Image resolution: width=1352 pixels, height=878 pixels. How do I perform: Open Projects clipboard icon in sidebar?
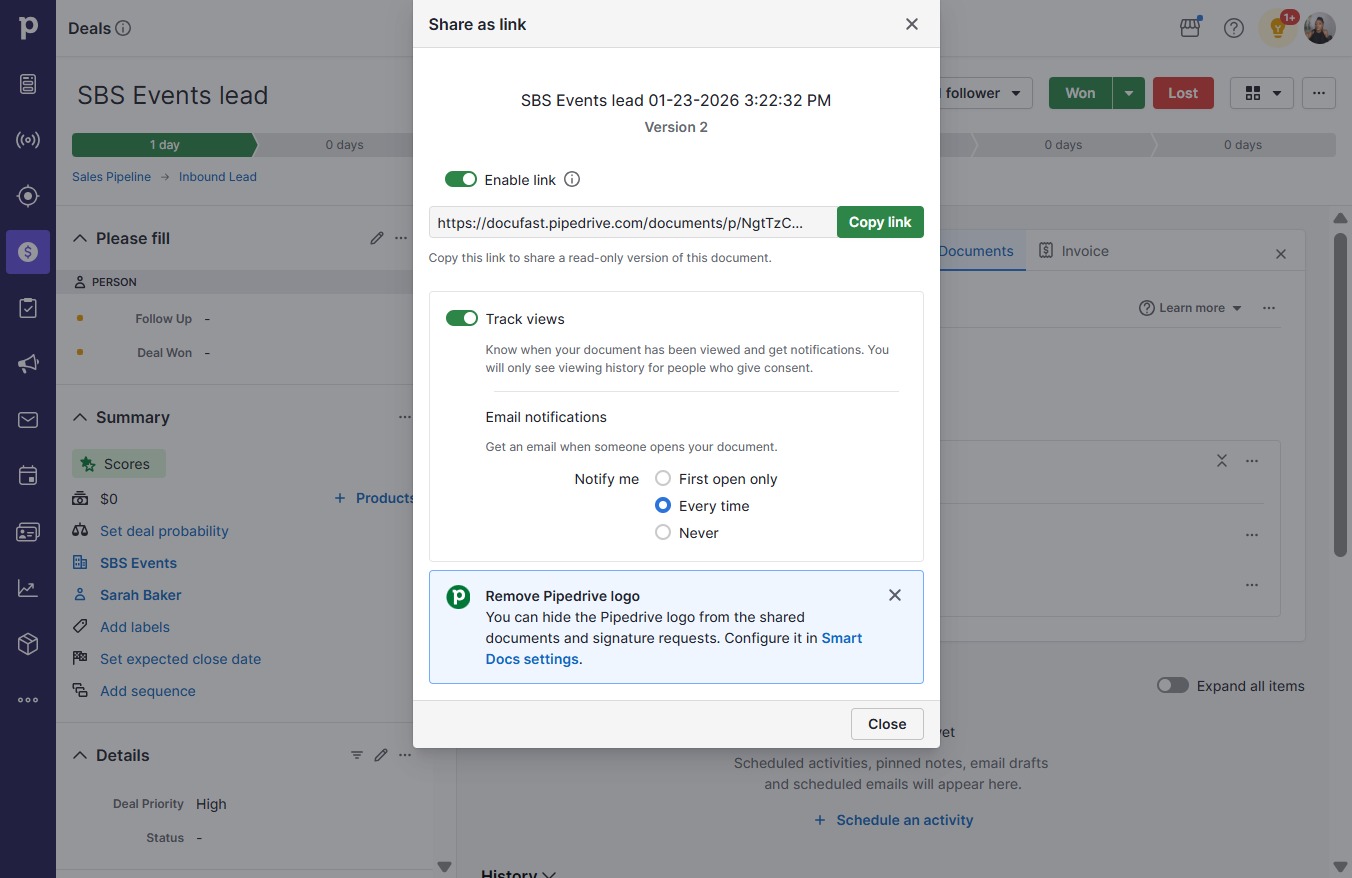tap(28, 308)
